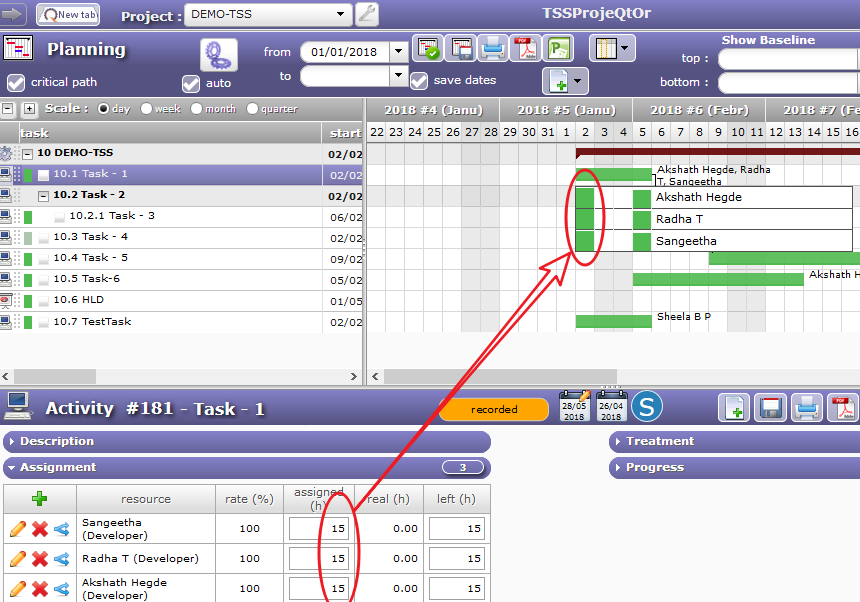Screen dimensions: 860x602
Task: Click the New tab button
Action: (68, 15)
